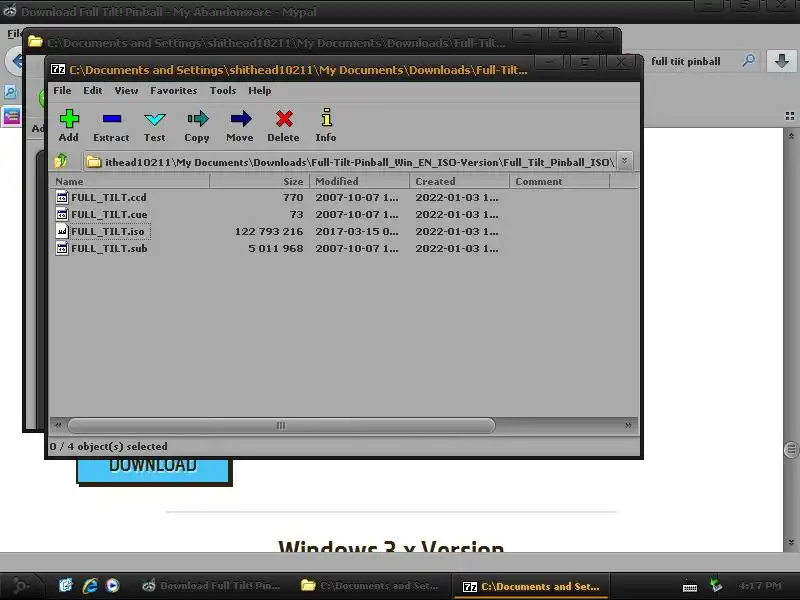Select the FULL_TILT.iso file
The height and width of the screenshot is (600, 800).
(x=108, y=231)
